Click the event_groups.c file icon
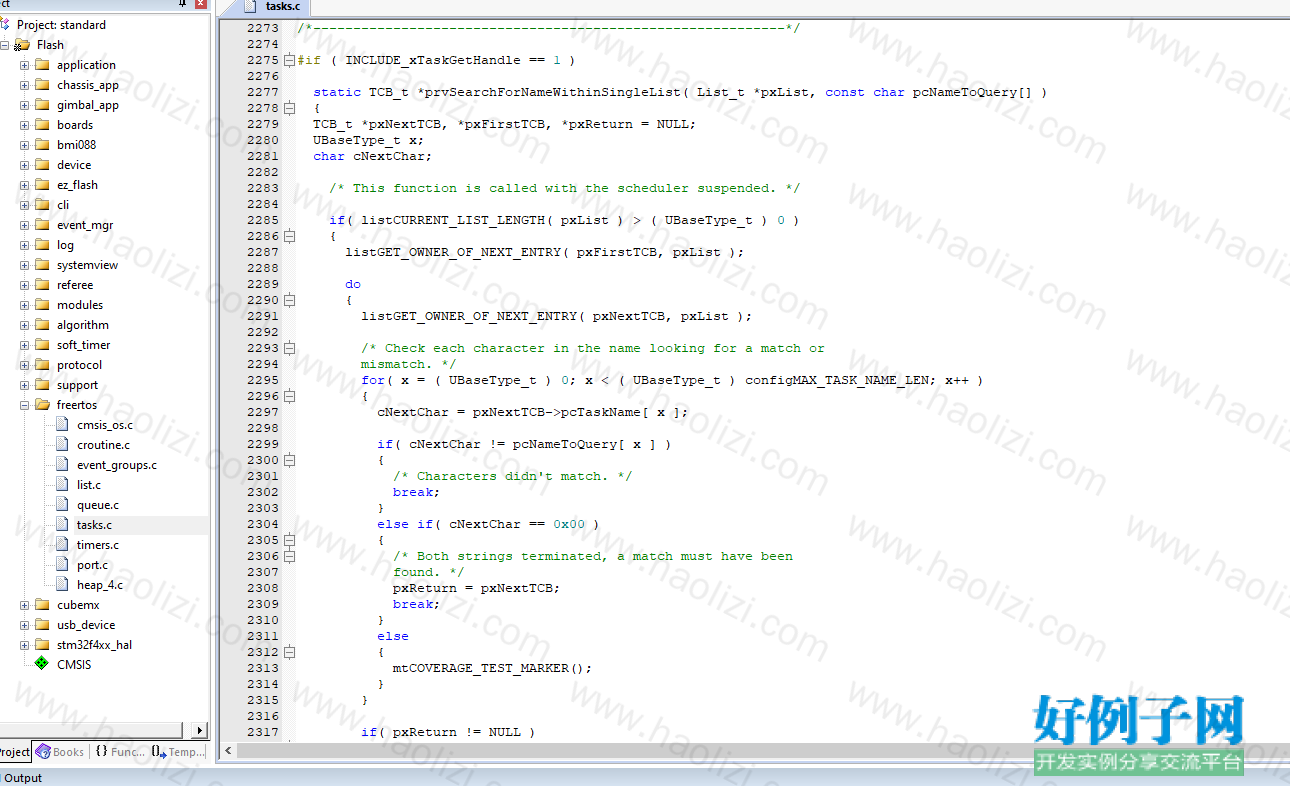The height and width of the screenshot is (786, 1290). (62, 465)
